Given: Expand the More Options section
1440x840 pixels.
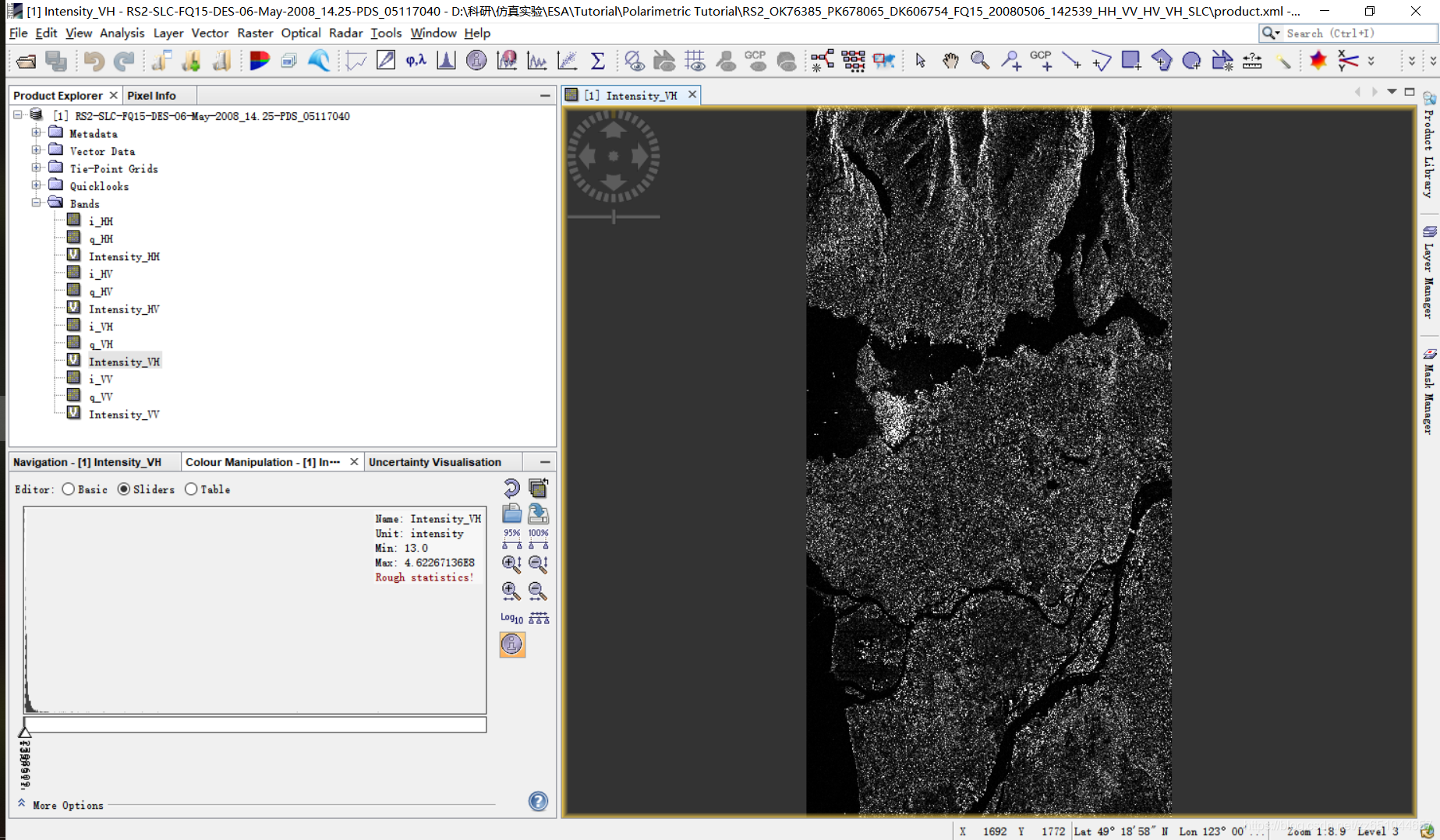Looking at the screenshot, I should (x=67, y=805).
